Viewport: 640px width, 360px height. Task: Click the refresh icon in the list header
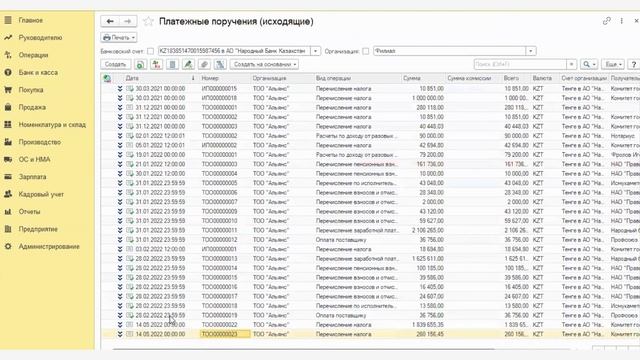click(x=107, y=78)
